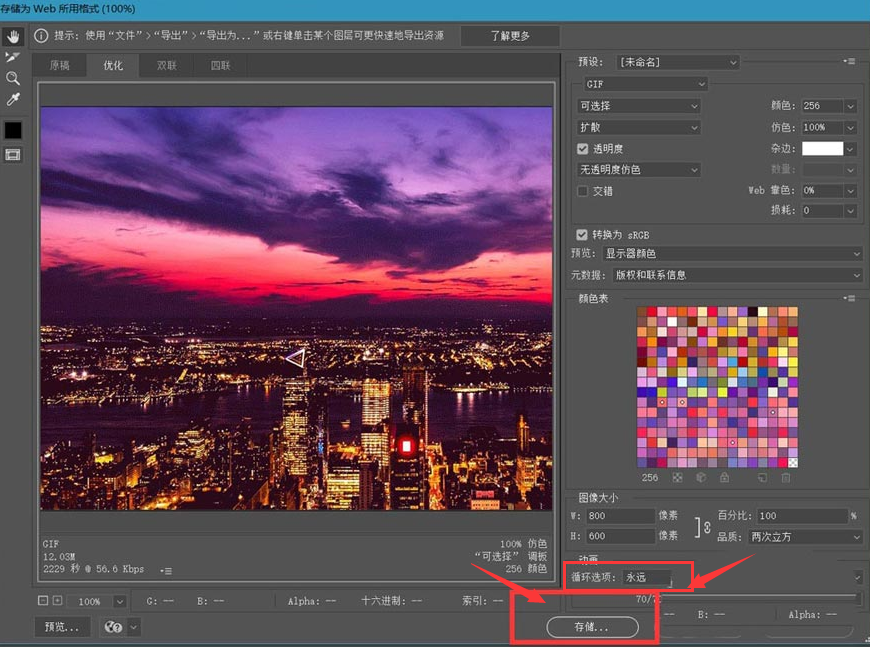This screenshot has height=647, width=870.
Task: Uncheck the 透明度 checkbox
Action: click(x=583, y=149)
